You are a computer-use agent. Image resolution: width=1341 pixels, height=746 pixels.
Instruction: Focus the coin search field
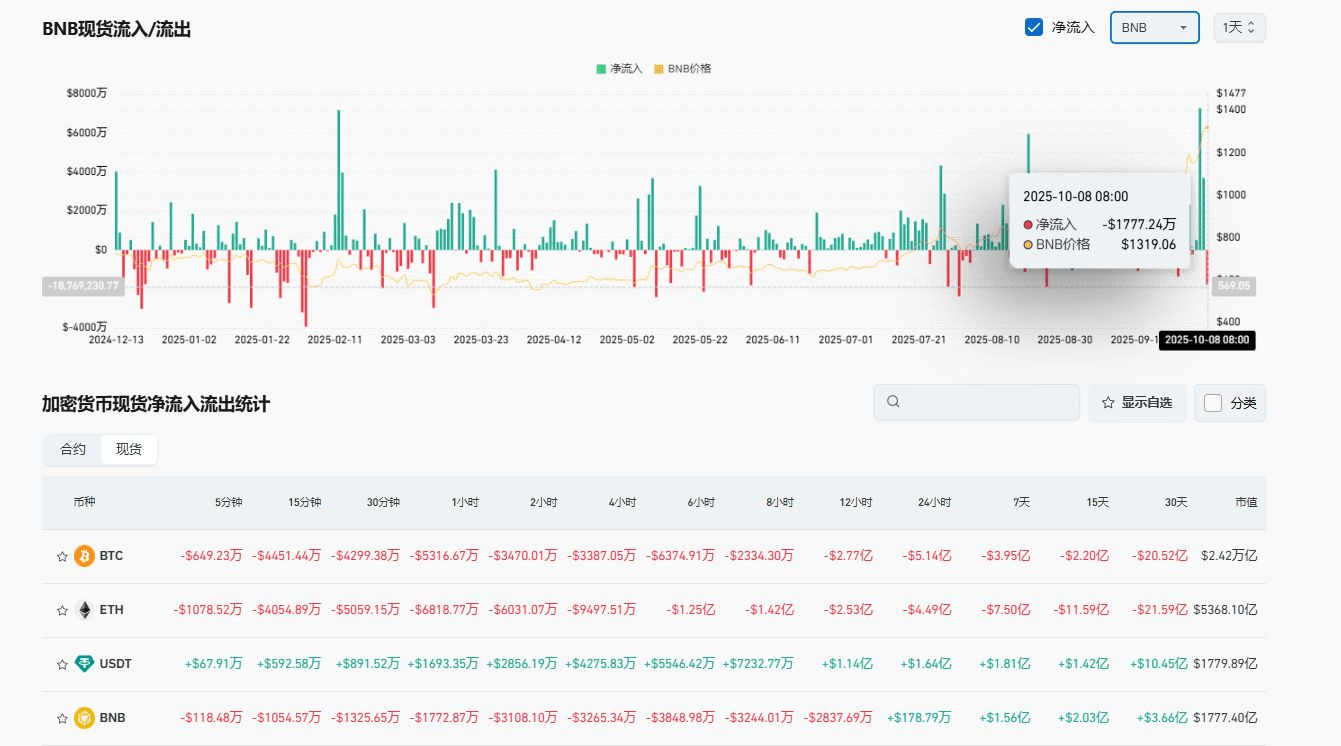click(977, 402)
